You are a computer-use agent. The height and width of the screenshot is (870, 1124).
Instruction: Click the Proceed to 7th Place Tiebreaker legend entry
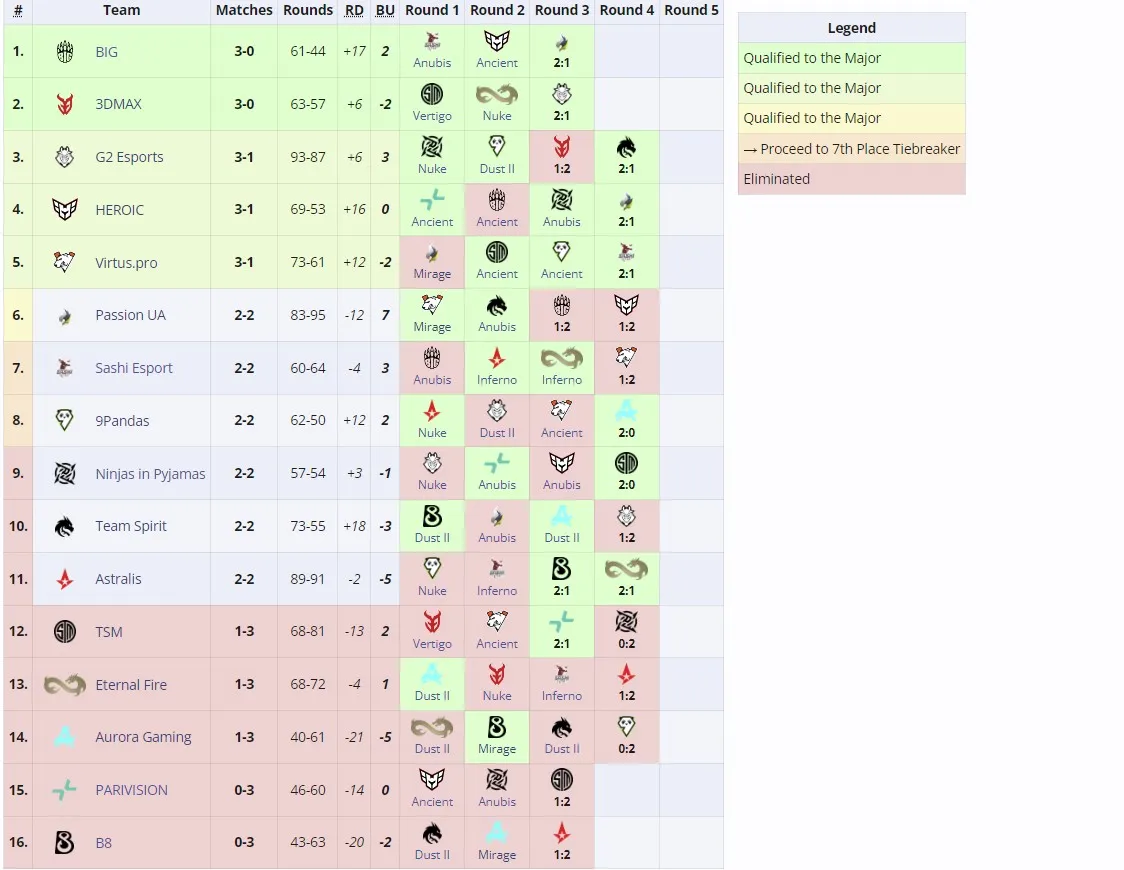pyautogui.click(x=852, y=148)
